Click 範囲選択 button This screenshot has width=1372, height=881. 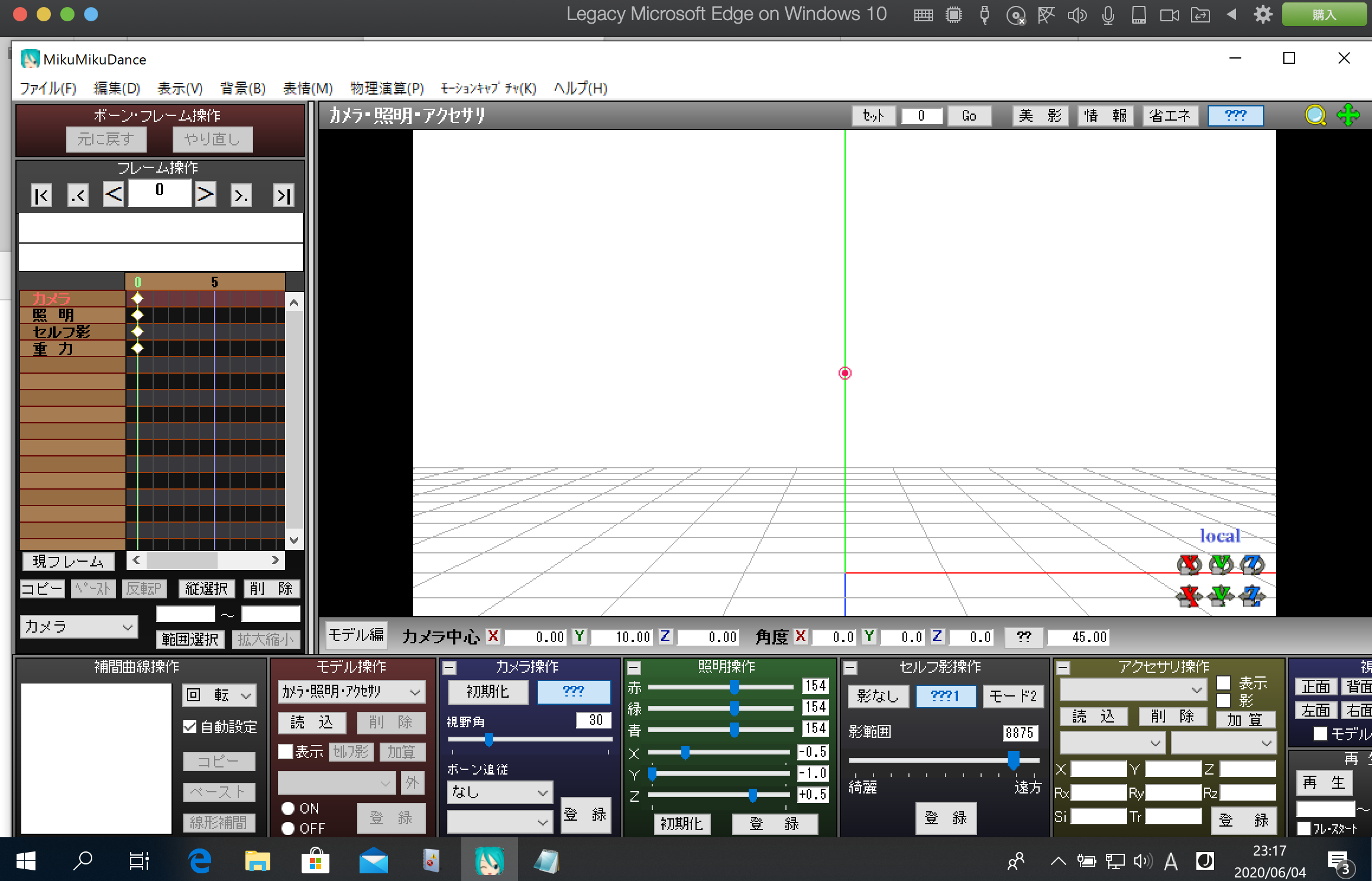[x=190, y=639]
